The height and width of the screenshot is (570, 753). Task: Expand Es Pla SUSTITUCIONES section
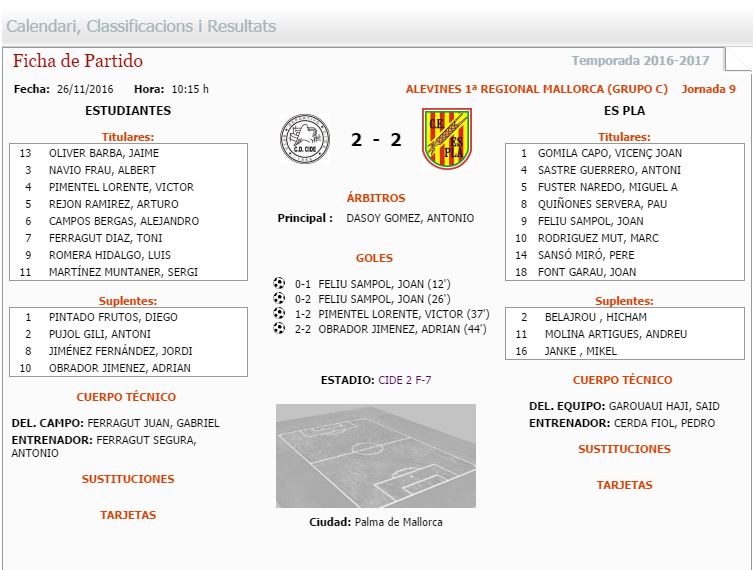click(x=624, y=449)
